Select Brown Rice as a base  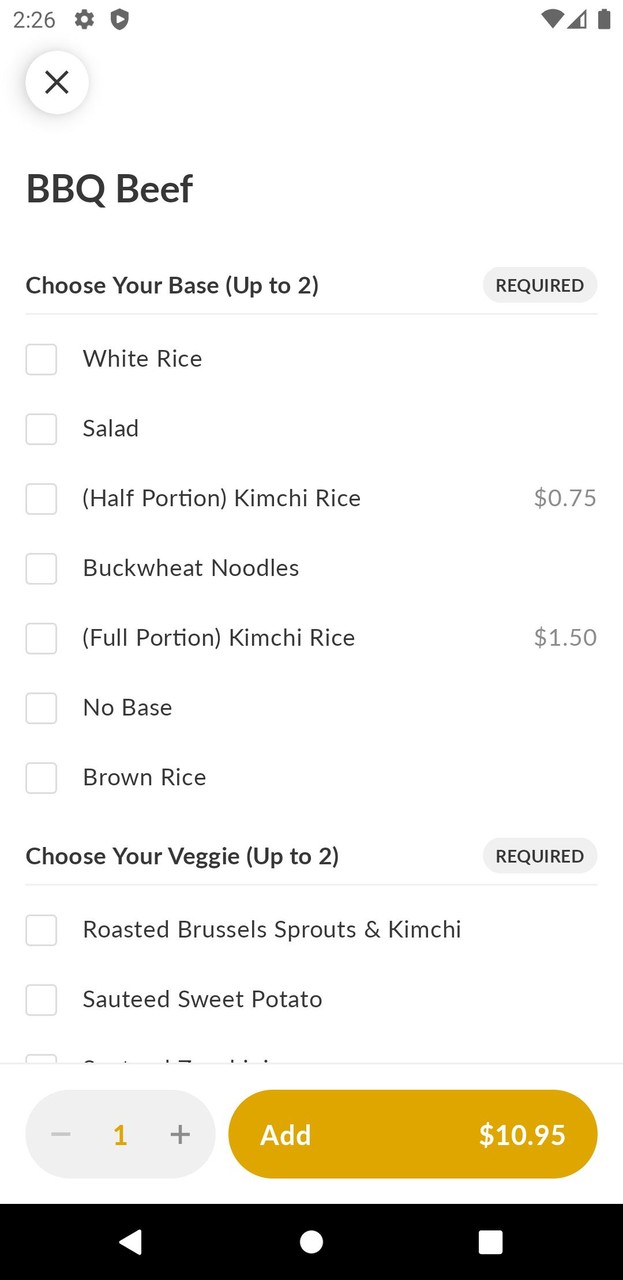coord(41,777)
